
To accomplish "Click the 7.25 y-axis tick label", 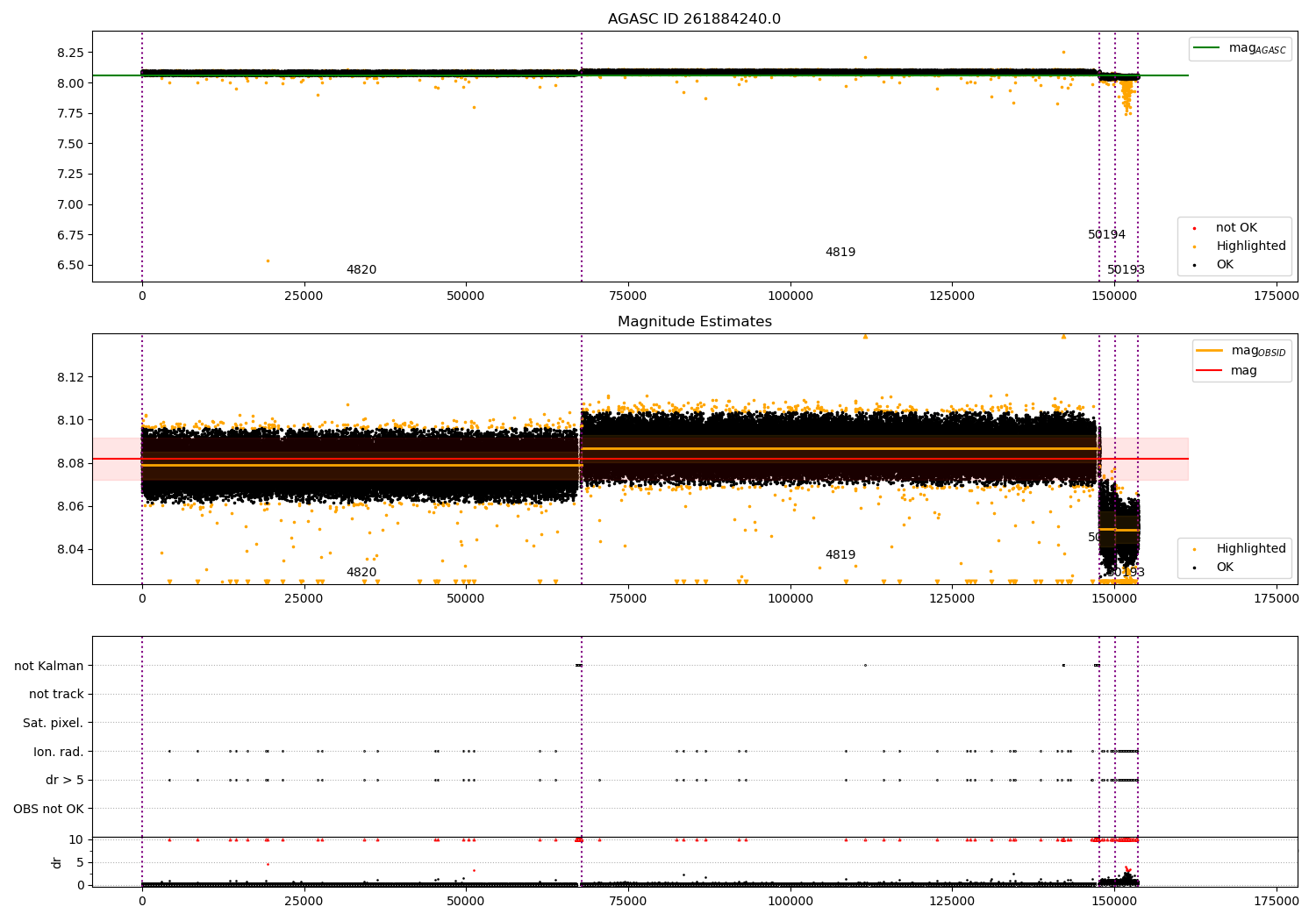I will (69, 174).
